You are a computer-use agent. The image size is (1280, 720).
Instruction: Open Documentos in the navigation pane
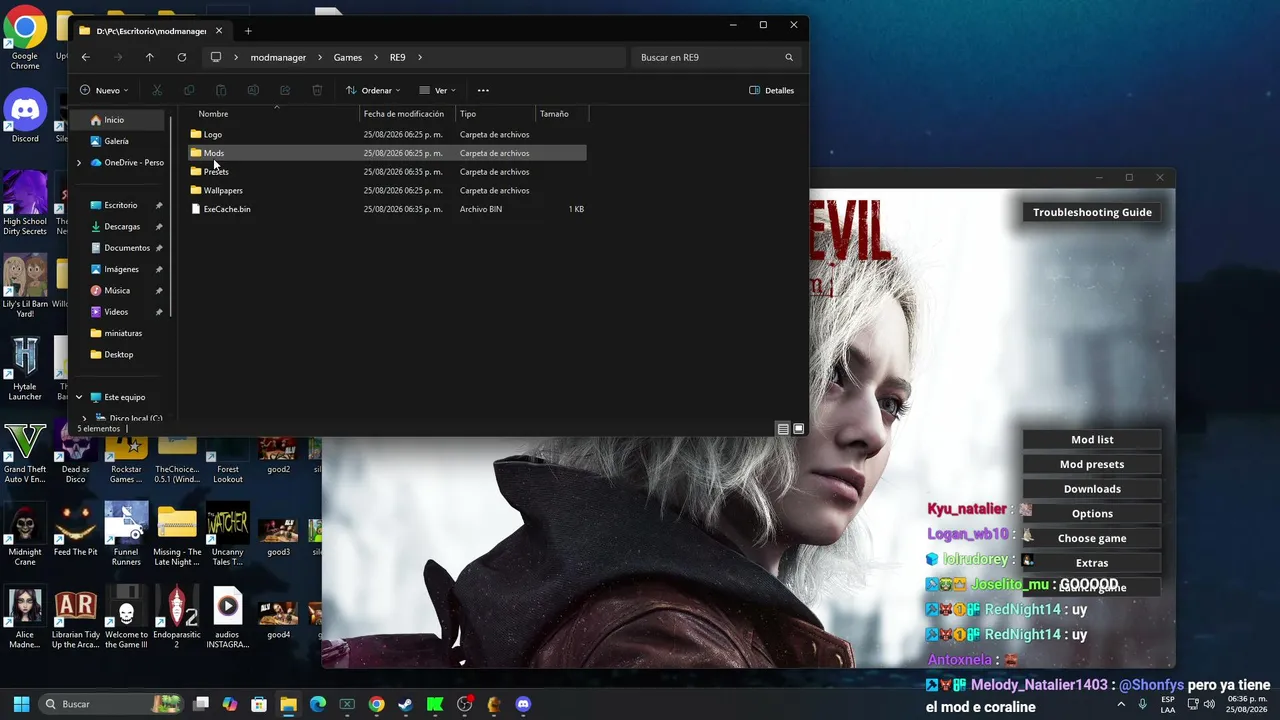coord(127,248)
